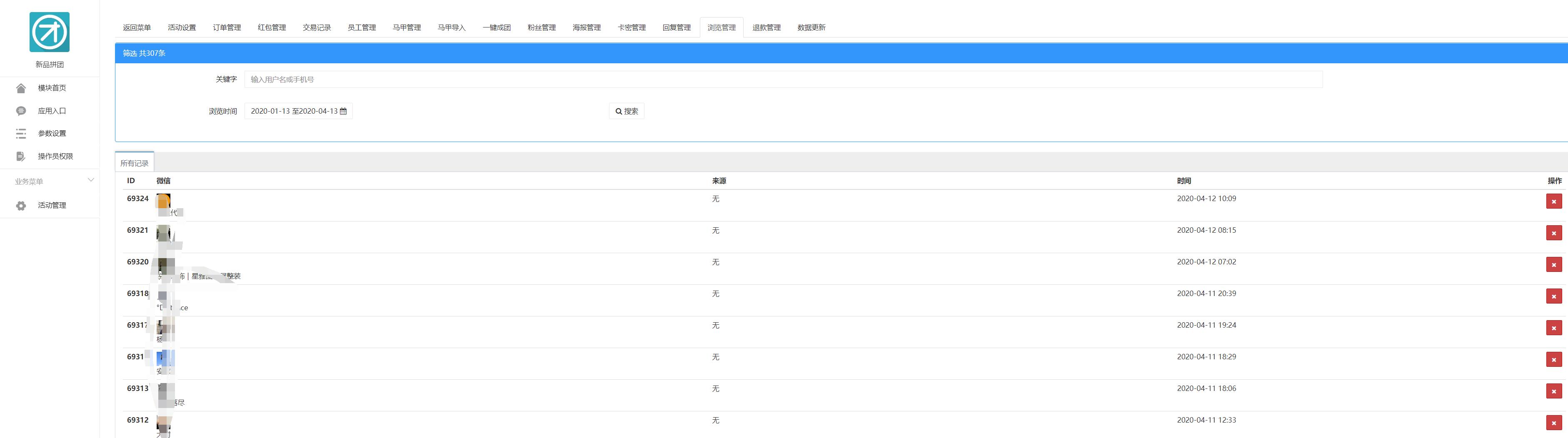The image size is (1568, 438).
Task: Delete record 69312 with red X button
Action: click(x=1553, y=423)
